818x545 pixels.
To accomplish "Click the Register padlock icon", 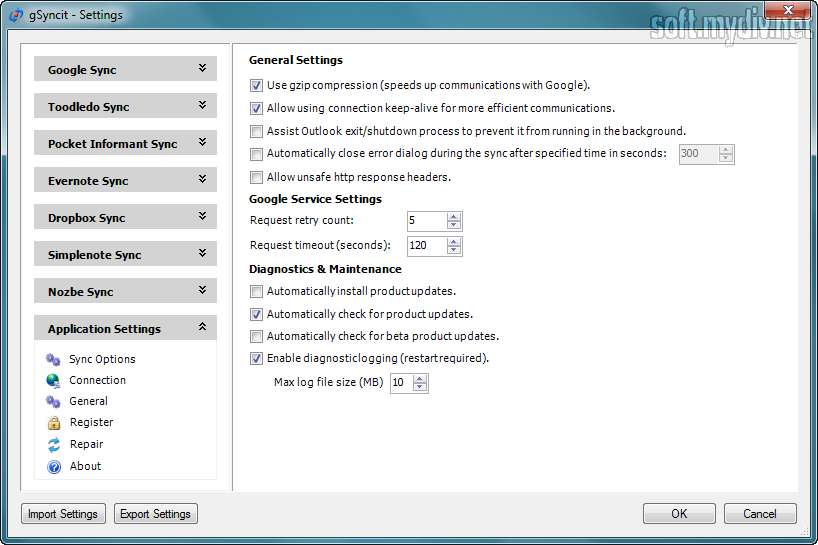I will click(54, 422).
